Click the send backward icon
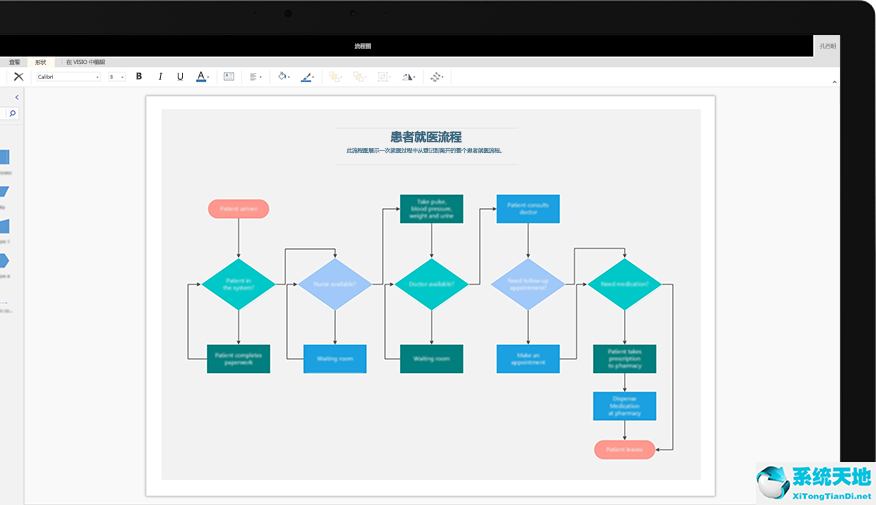The image size is (876, 505). (x=359, y=77)
